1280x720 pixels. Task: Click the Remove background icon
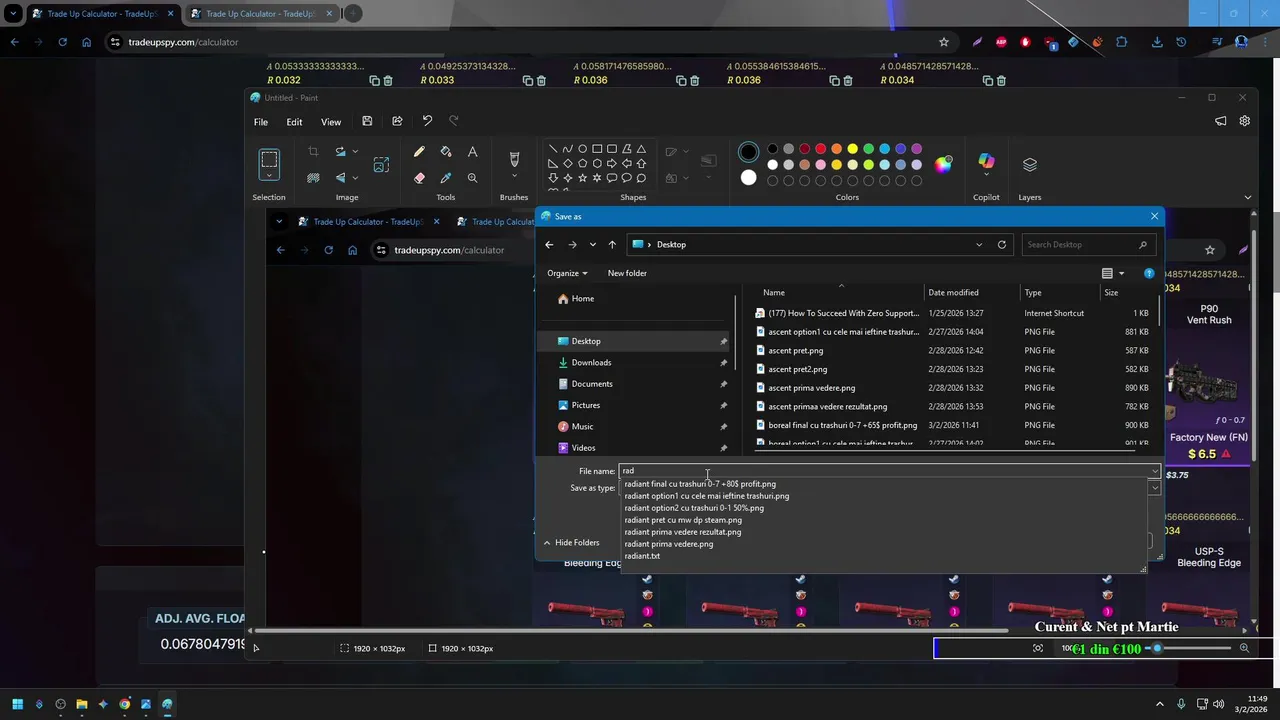(313, 178)
